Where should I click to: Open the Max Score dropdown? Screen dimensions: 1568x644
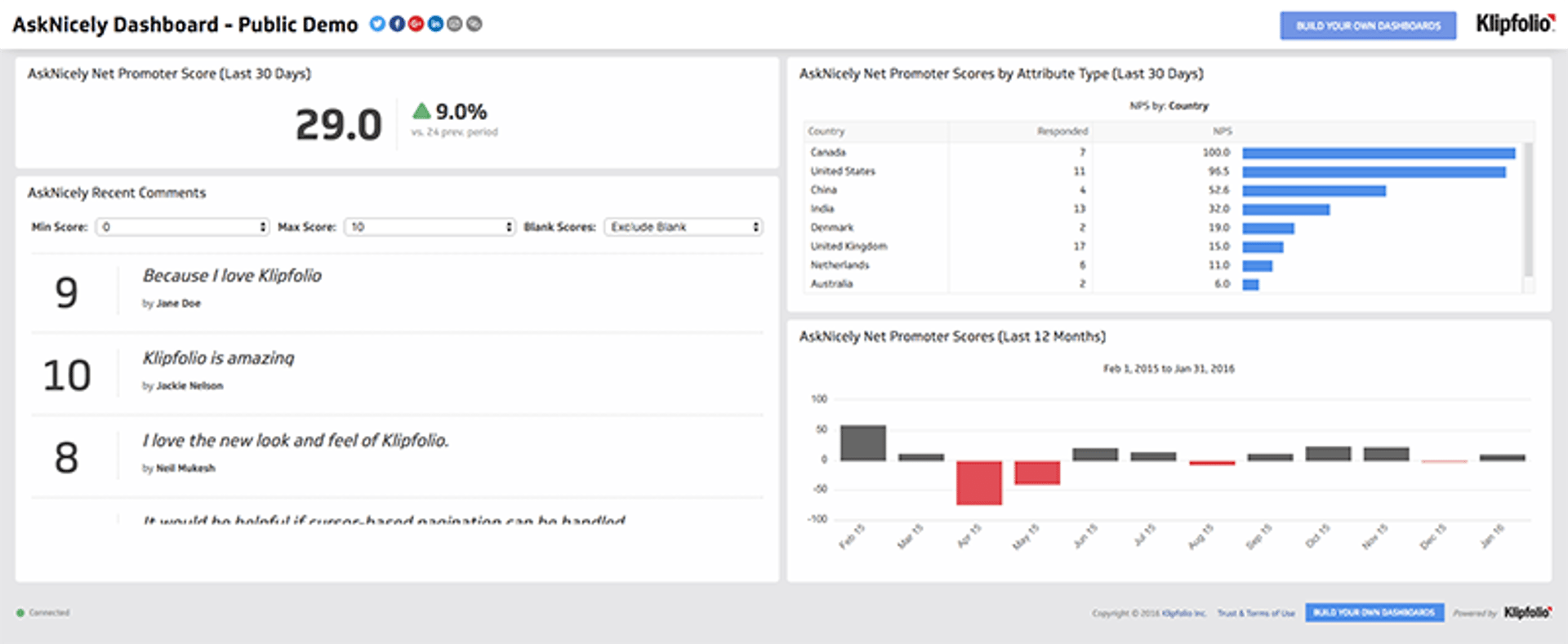(430, 227)
